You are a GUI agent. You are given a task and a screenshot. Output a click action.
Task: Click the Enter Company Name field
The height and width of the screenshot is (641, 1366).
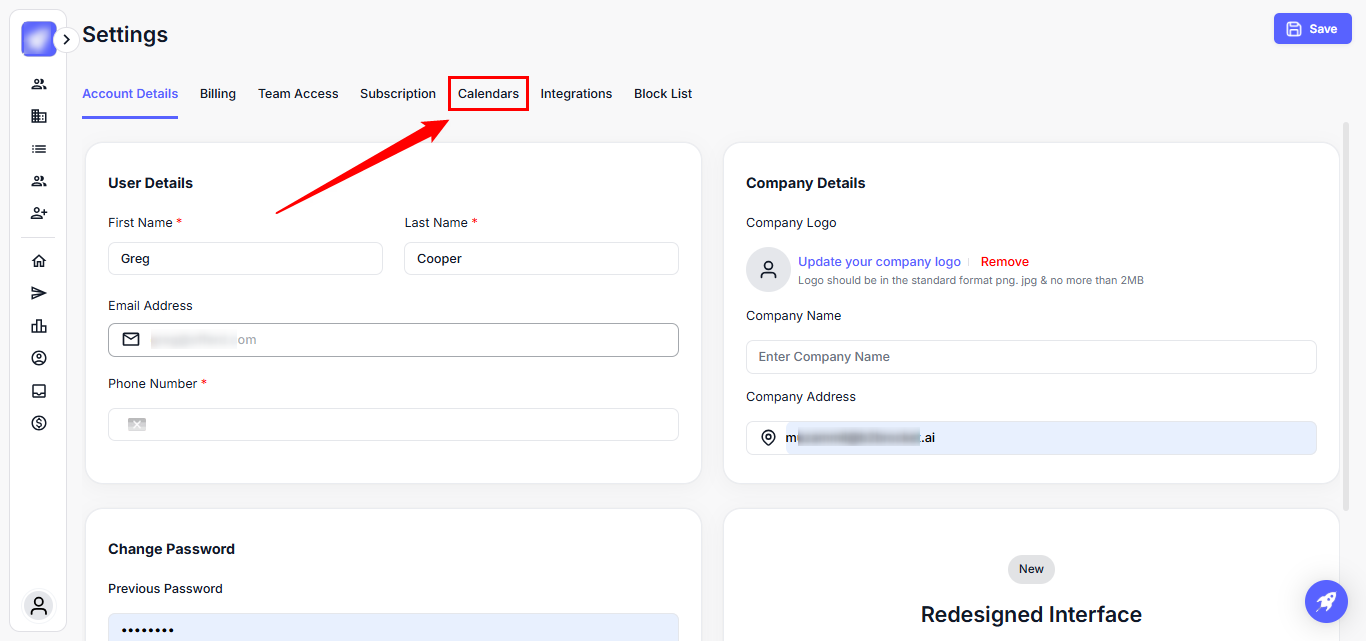(1031, 357)
